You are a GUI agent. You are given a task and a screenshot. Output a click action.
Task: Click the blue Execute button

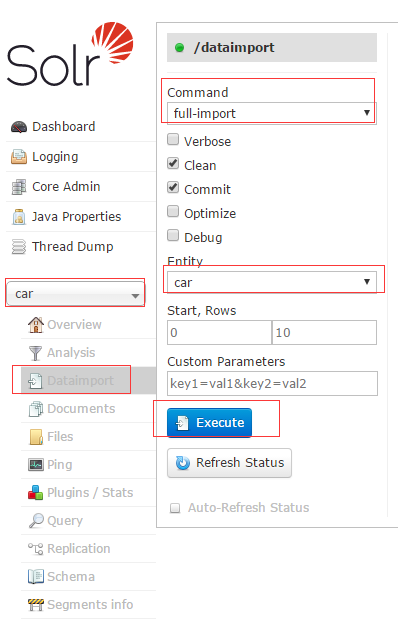[x=210, y=423]
